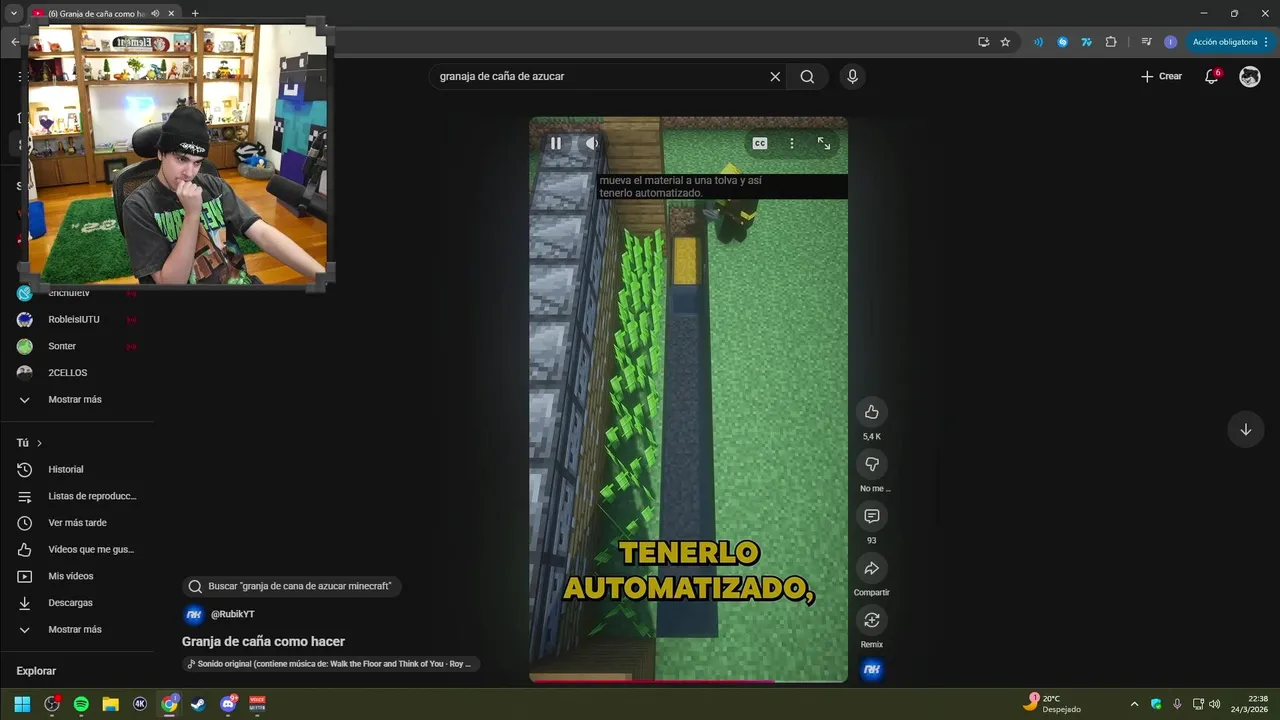
Task: Open the Sonido original audio link
Action: tap(331, 664)
